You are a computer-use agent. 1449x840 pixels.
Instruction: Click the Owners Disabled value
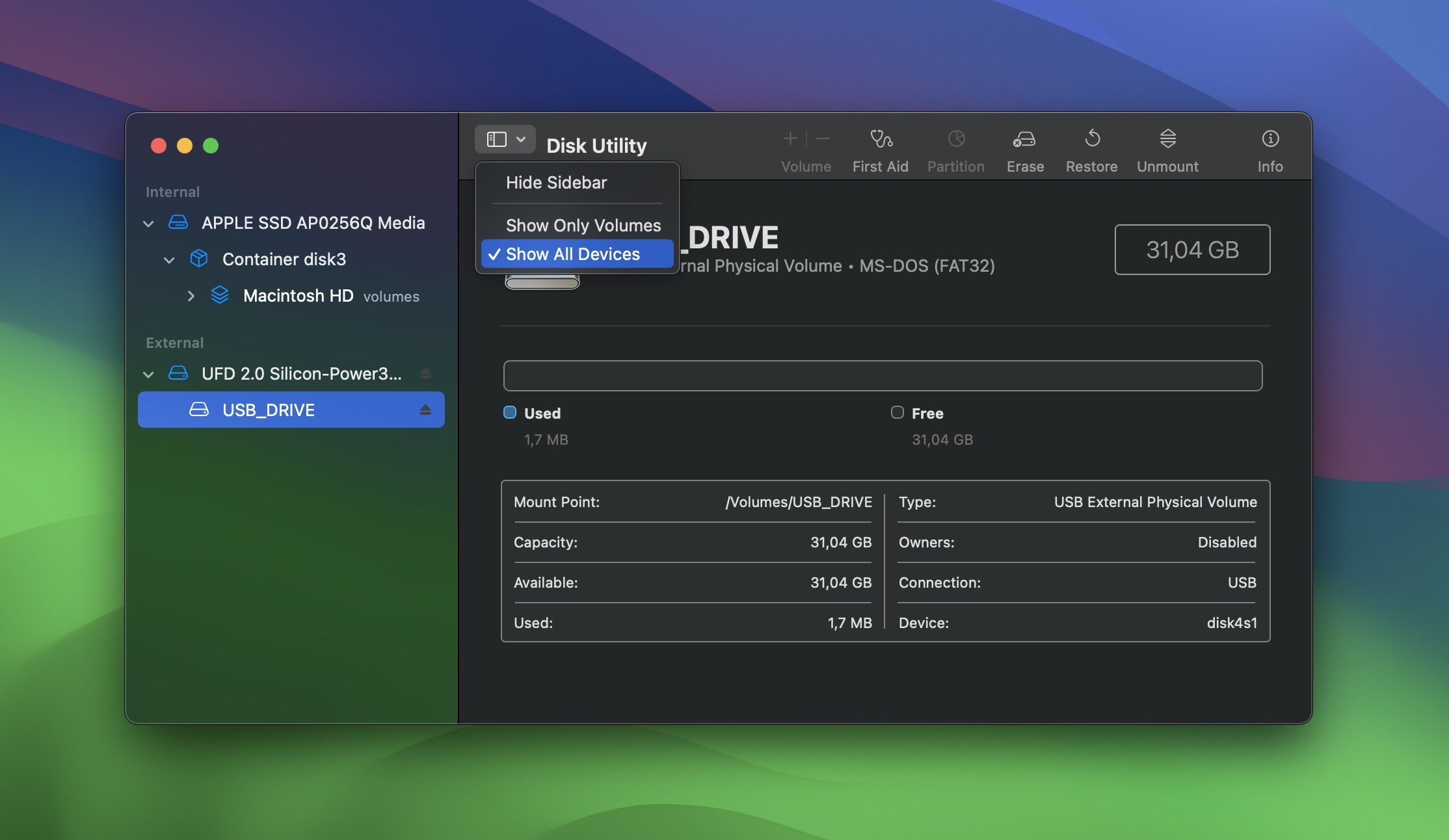point(1227,542)
